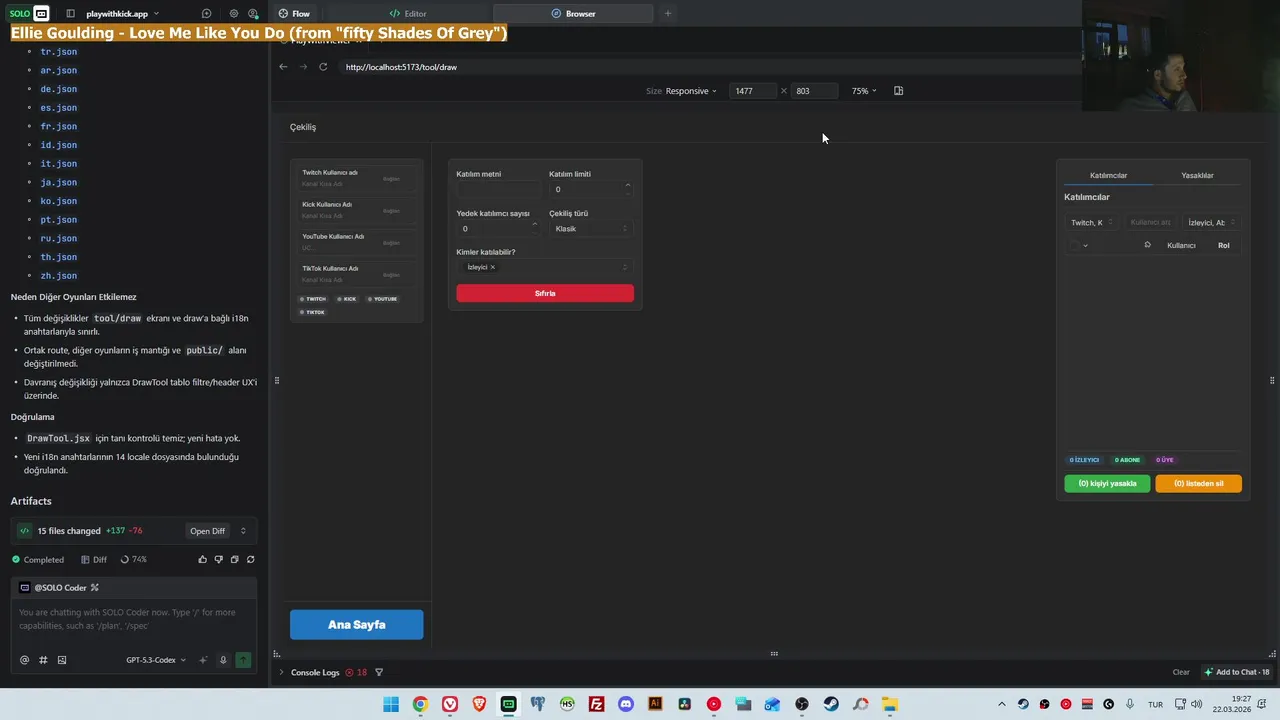Start a new chat with plus icon
The image size is (1280, 720).
click(206, 14)
